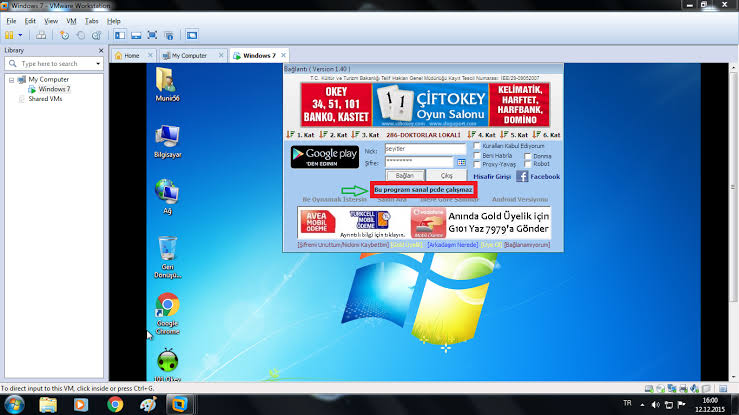Toggle the Proxy-Yavaş checkbox

(477, 164)
